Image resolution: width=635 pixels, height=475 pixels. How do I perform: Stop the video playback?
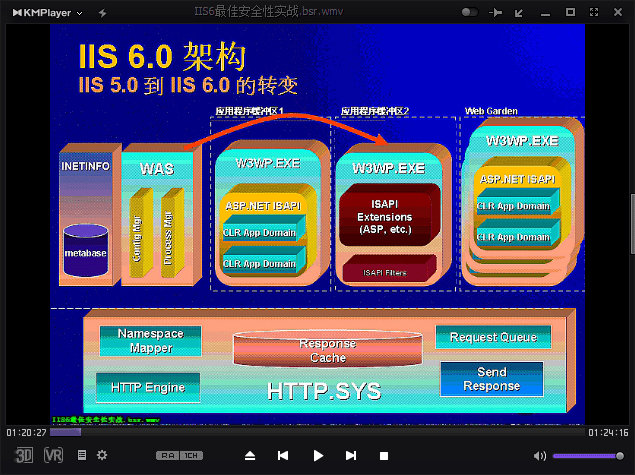pos(384,456)
